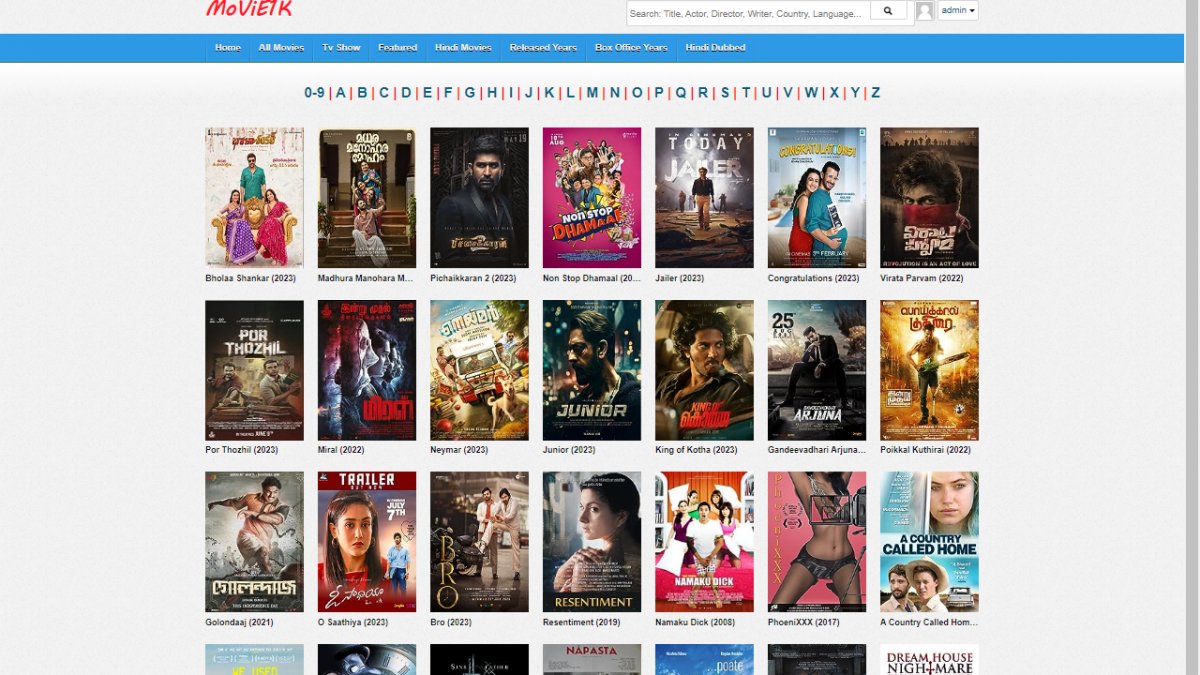Open the Virata Parvam poster
This screenshot has width=1200, height=675.
coord(929,197)
